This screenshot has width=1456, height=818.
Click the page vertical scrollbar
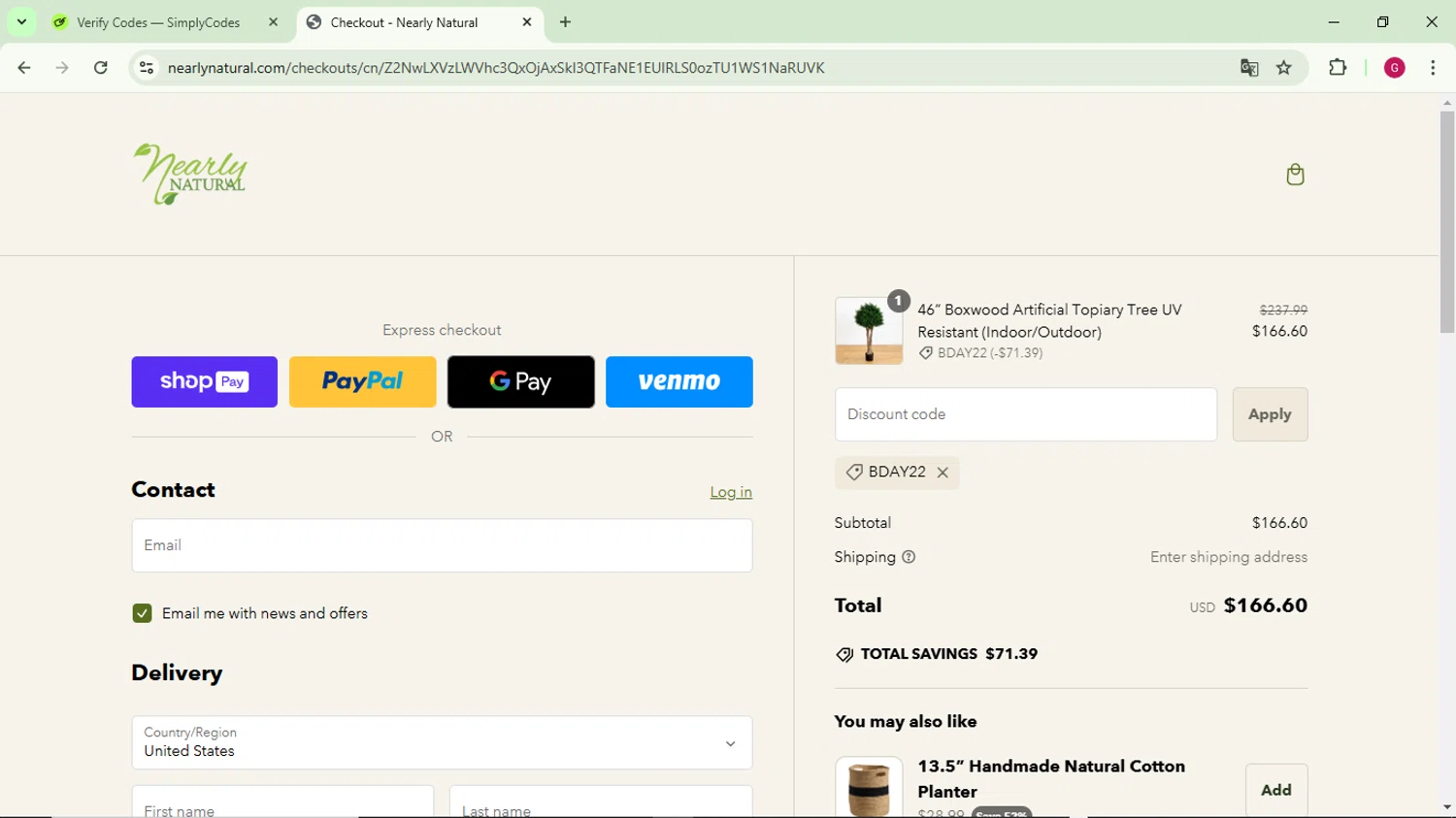click(1447, 222)
